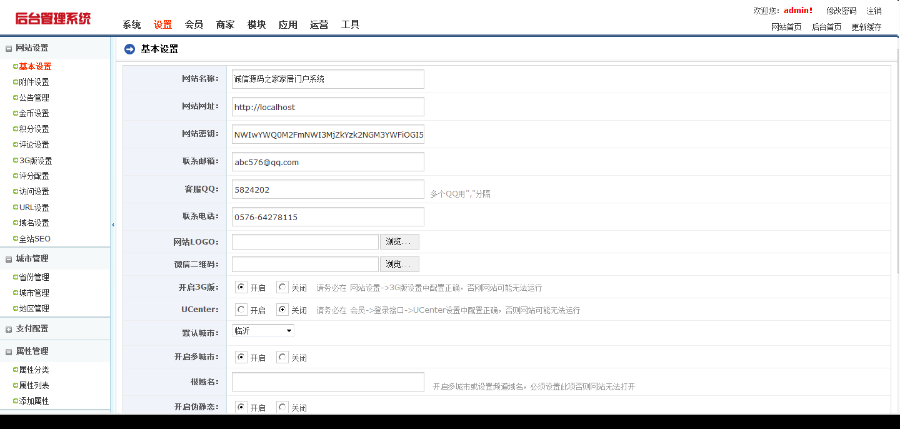Open 省份管理 in the sidebar
The image size is (900, 429).
click(34, 277)
